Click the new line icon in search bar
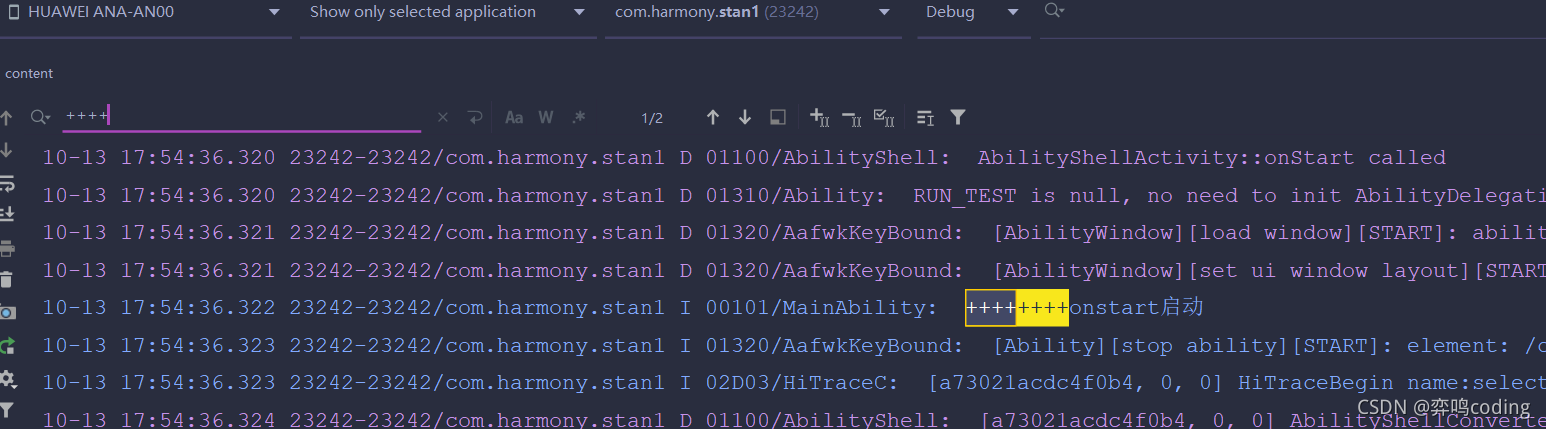 click(475, 118)
